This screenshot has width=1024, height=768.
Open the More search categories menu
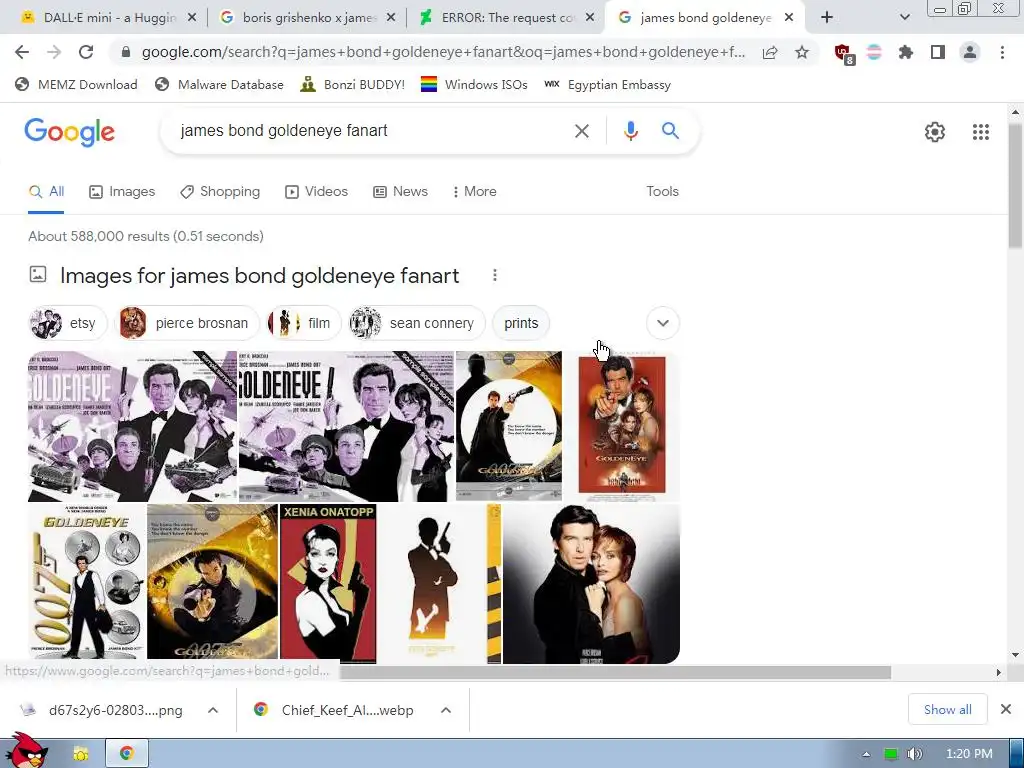coord(475,191)
